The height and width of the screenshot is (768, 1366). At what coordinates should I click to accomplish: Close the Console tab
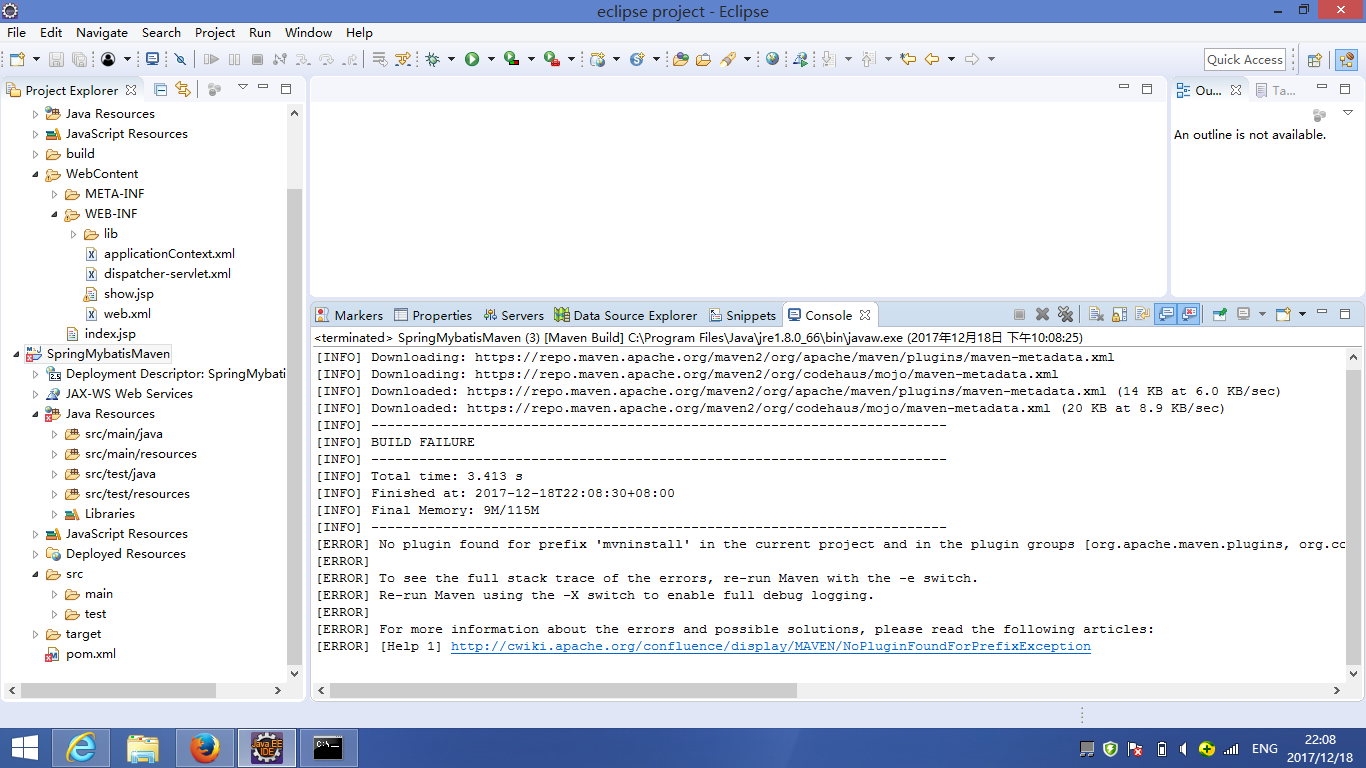pos(865,315)
